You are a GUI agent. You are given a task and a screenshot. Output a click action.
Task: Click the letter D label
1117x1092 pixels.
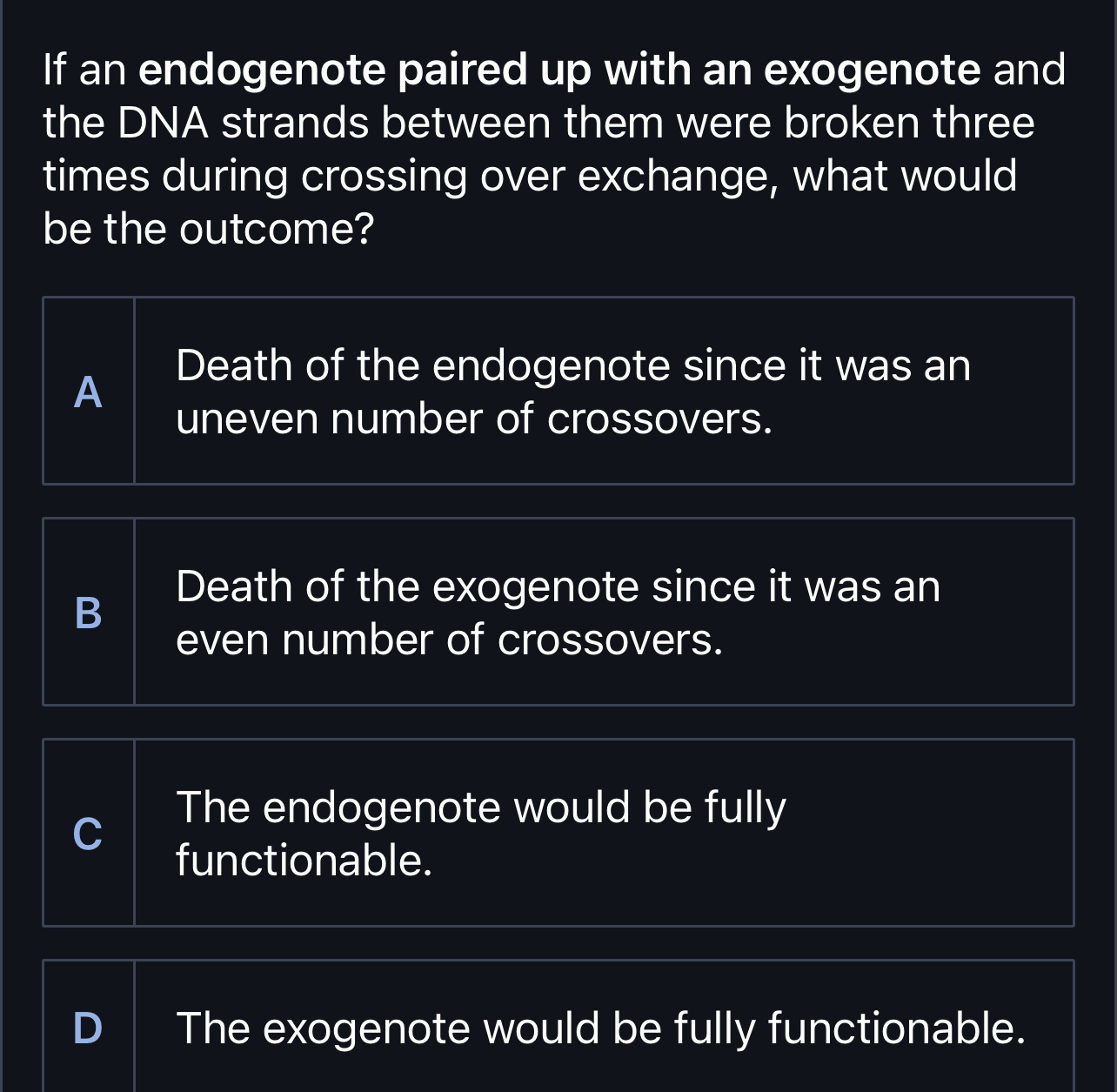pos(88,1029)
